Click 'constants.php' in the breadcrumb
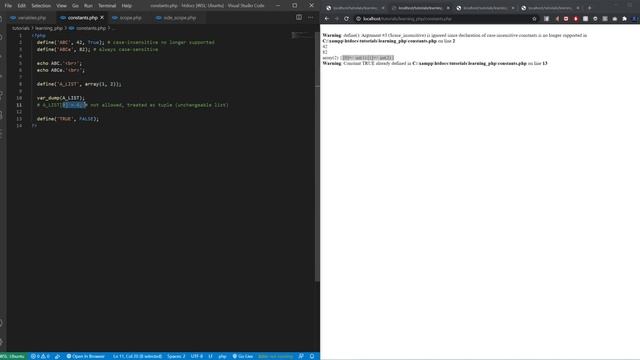Viewport: 640px width, 360px height. click(x=91, y=28)
